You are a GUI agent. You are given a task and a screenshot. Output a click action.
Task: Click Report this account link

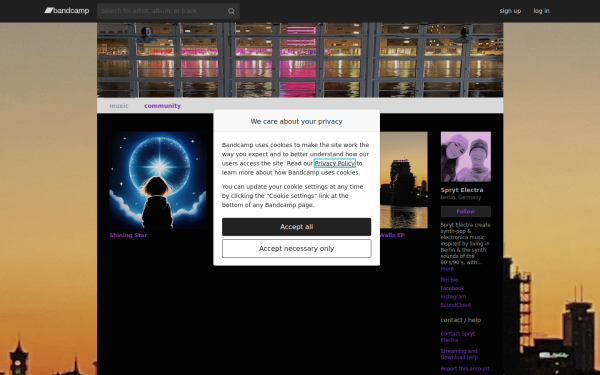point(465,369)
